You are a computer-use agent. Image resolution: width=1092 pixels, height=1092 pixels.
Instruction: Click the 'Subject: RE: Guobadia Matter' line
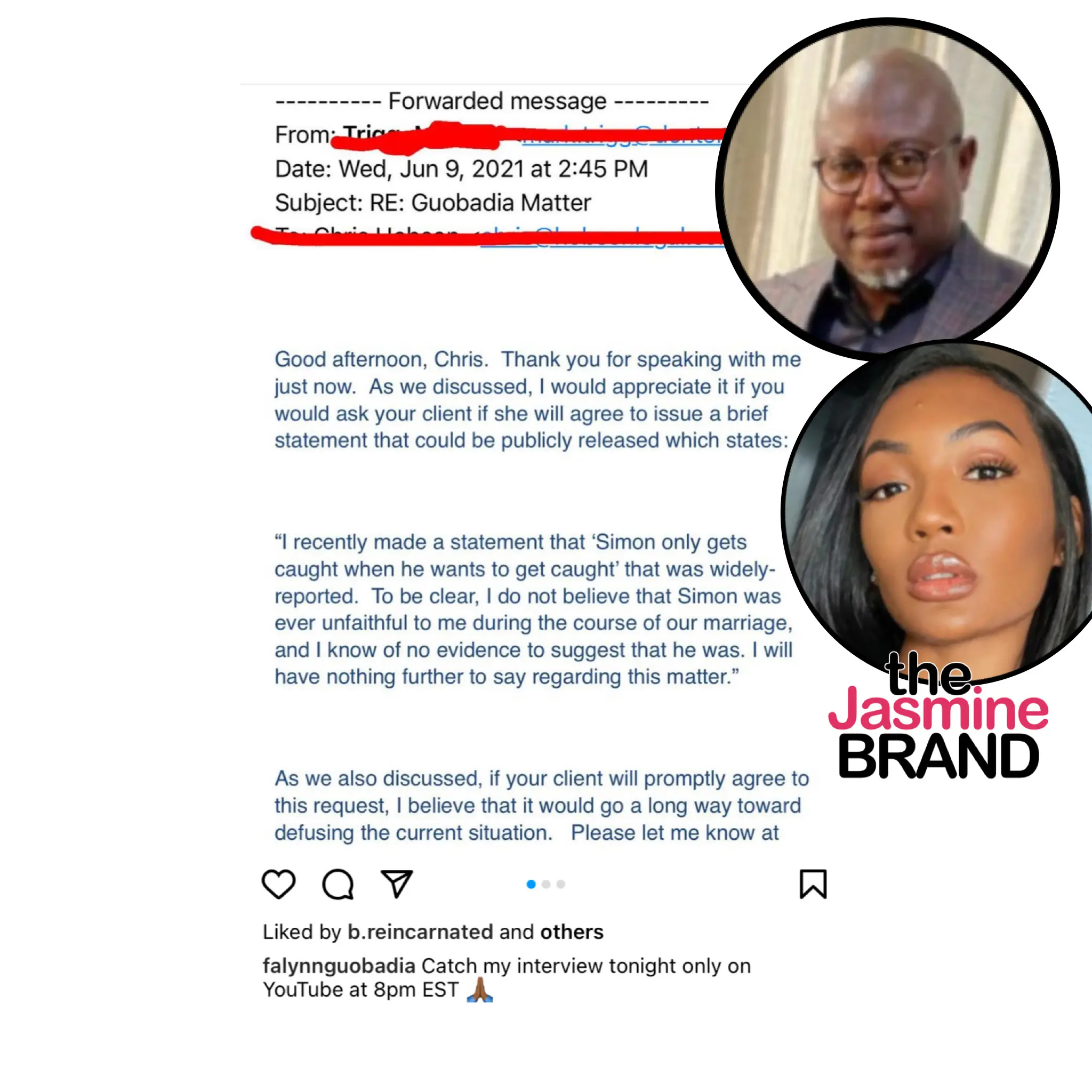[x=433, y=203]
